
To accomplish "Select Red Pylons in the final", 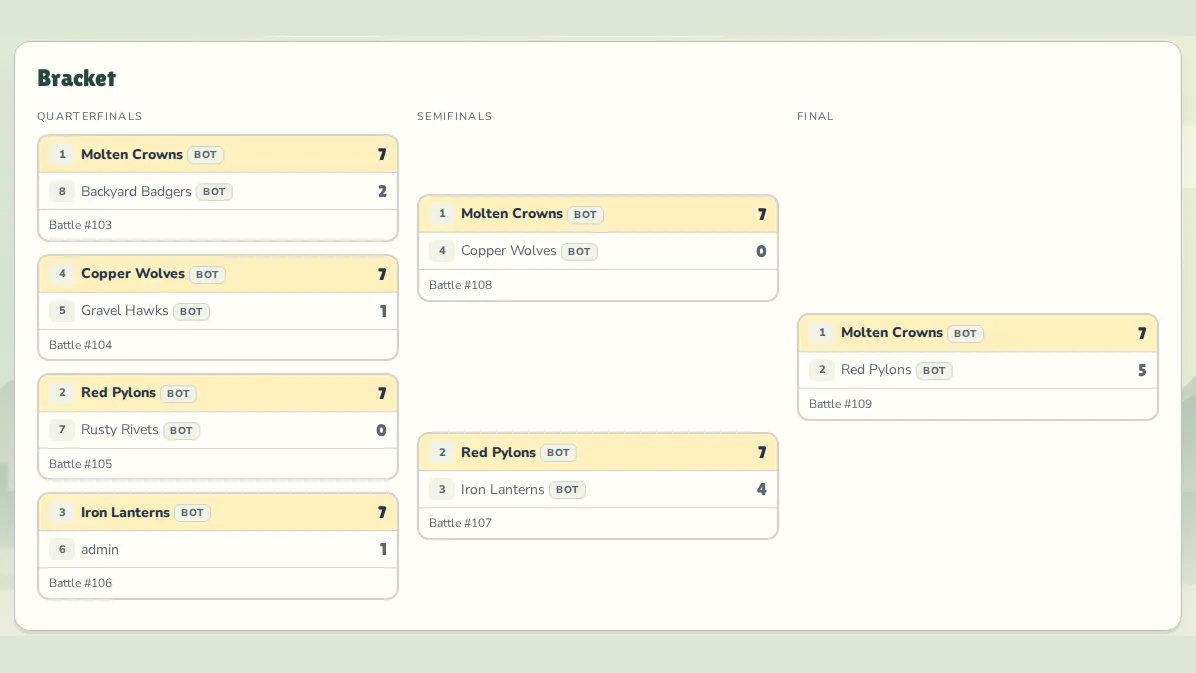I will click(977, 370).
